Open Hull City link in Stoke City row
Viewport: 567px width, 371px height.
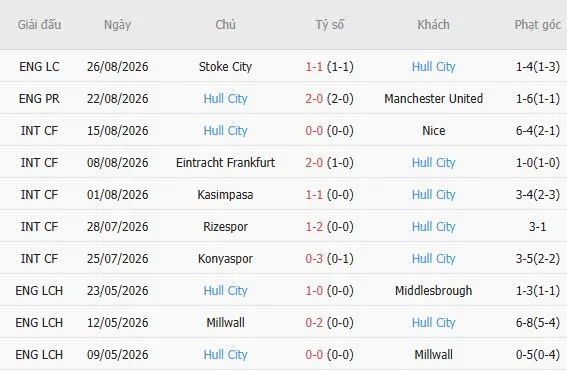coord(433,67)
